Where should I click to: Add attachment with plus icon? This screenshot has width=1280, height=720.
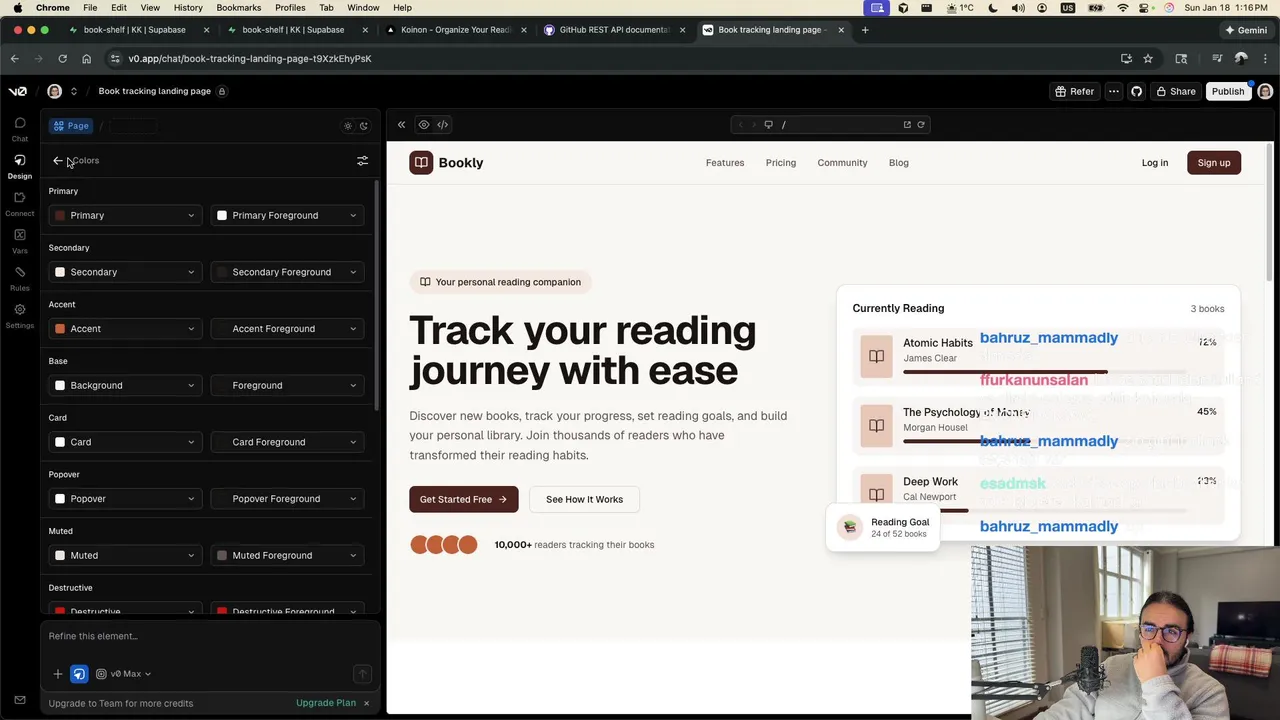57,674
